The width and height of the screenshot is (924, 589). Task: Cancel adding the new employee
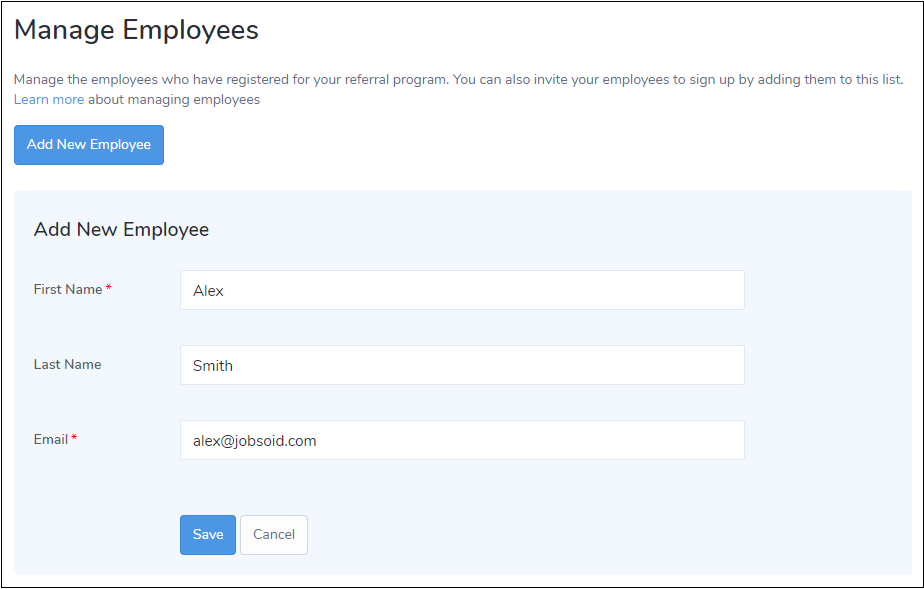(x=274, y=534)
